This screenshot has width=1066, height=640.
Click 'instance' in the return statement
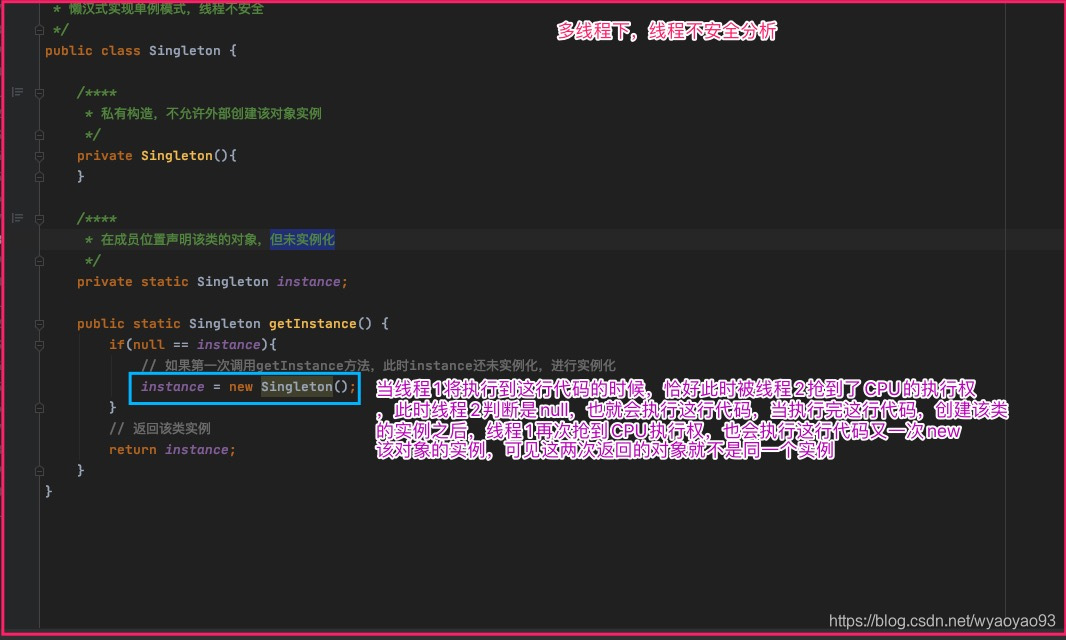(197, 450)
